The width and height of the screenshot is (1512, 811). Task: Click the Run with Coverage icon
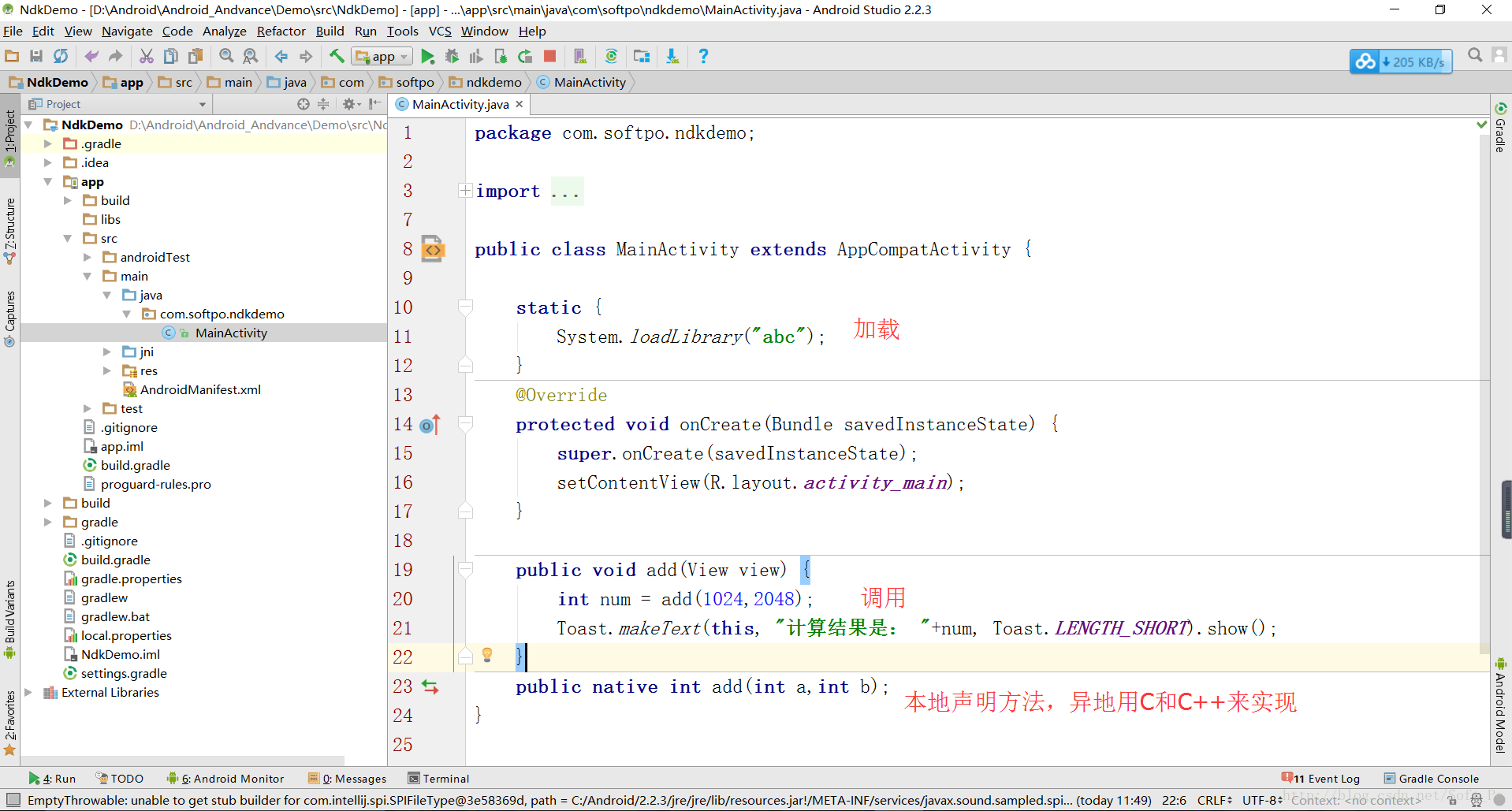point(476,56)
